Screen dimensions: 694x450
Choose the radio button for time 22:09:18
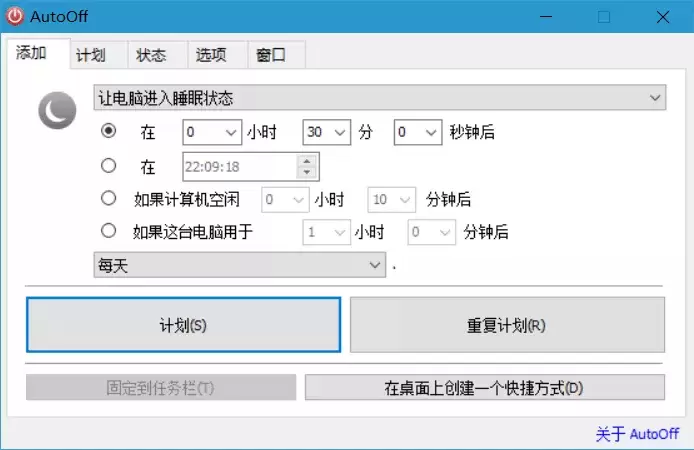pos(108,165)
